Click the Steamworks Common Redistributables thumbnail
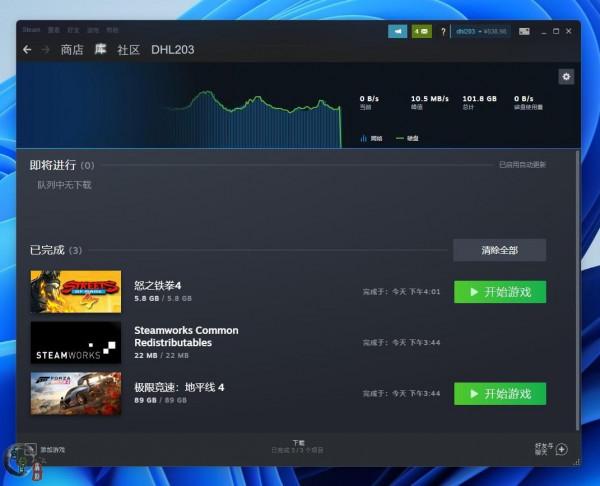This screenshot has height=486, width=600. tap(75, 342)
